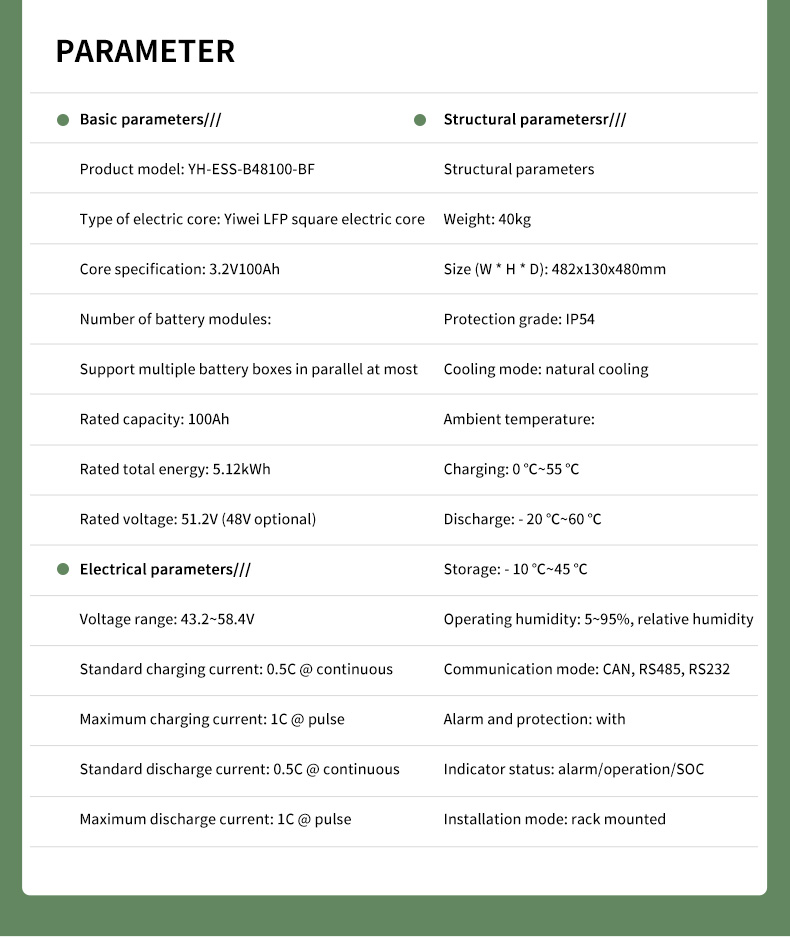The image size is (790, 938).
Task: Click the Voltage range 43.2~58.4V row
Action: pos(167,620)
